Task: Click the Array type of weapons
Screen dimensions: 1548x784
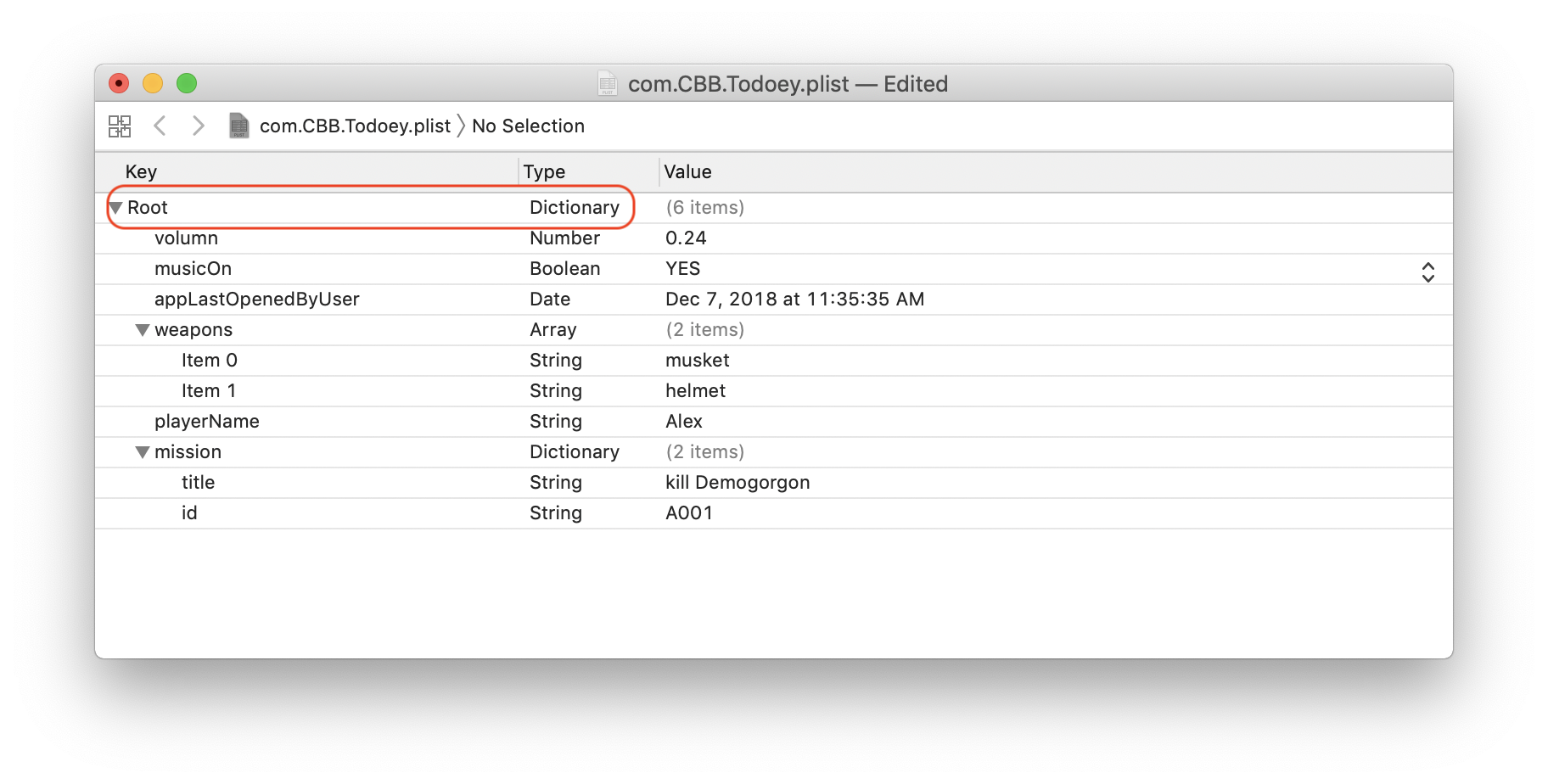Action: [x=552, y=329]
